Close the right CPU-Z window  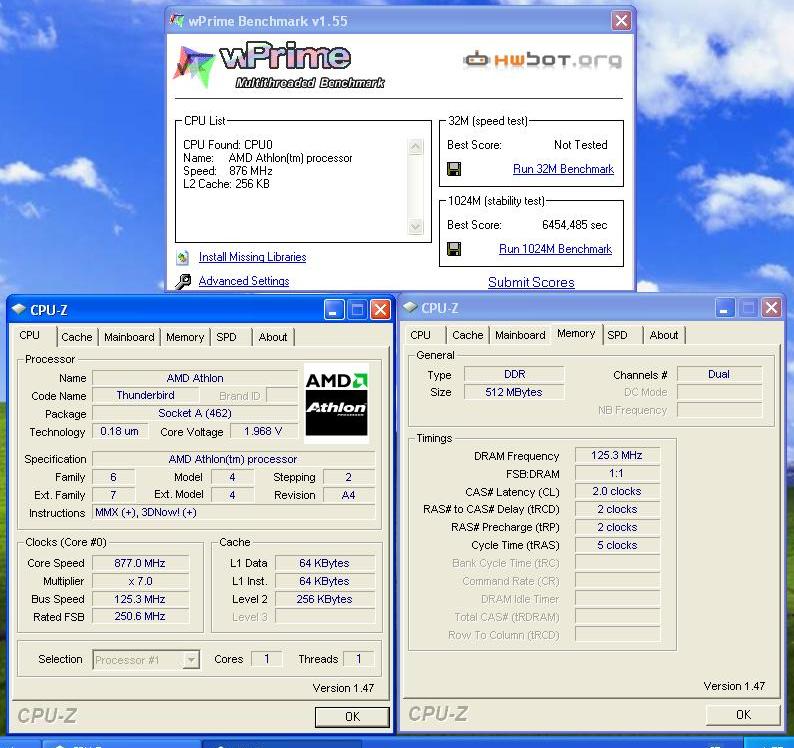tap(771, 307)
